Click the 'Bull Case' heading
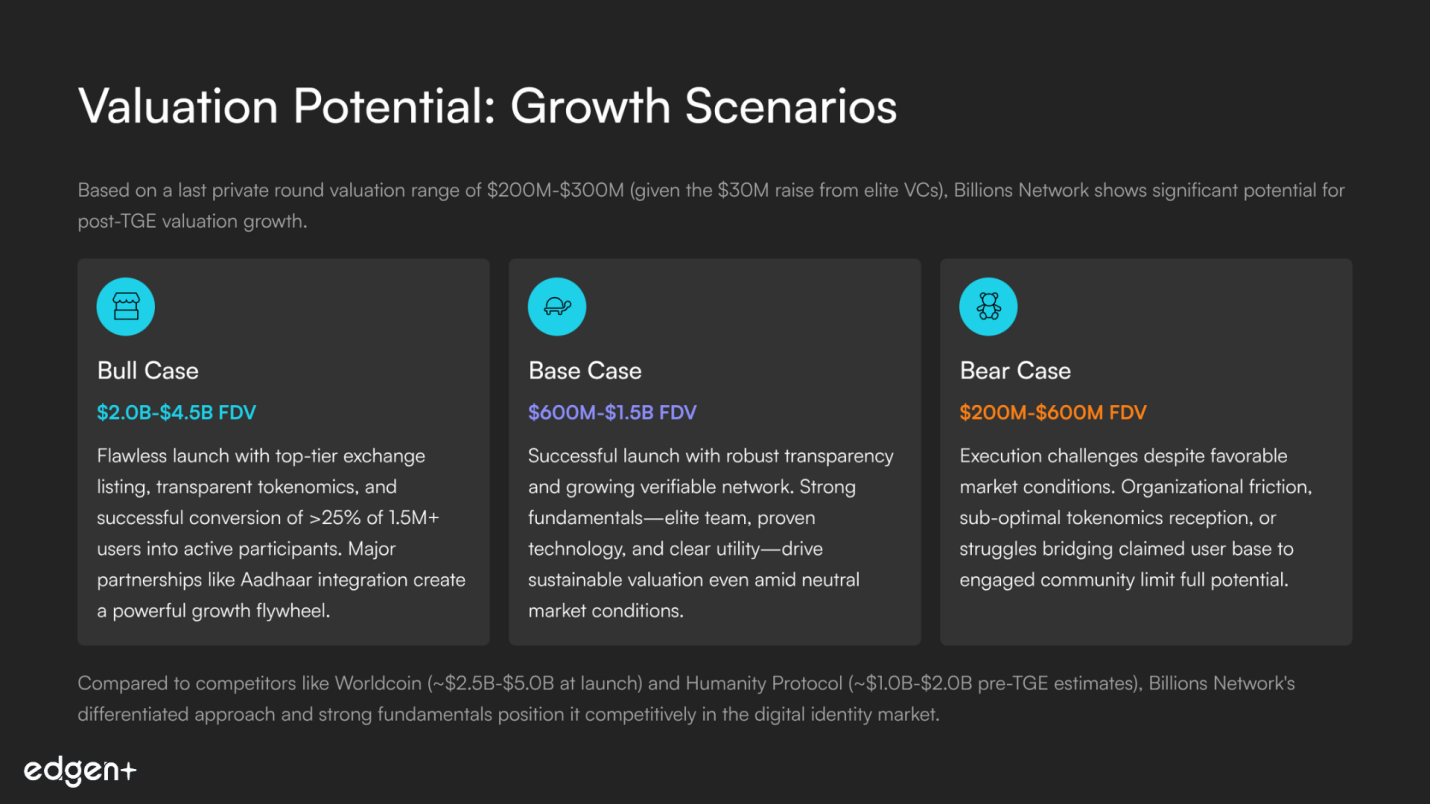The image size is (1430, 804). (148, 371)
